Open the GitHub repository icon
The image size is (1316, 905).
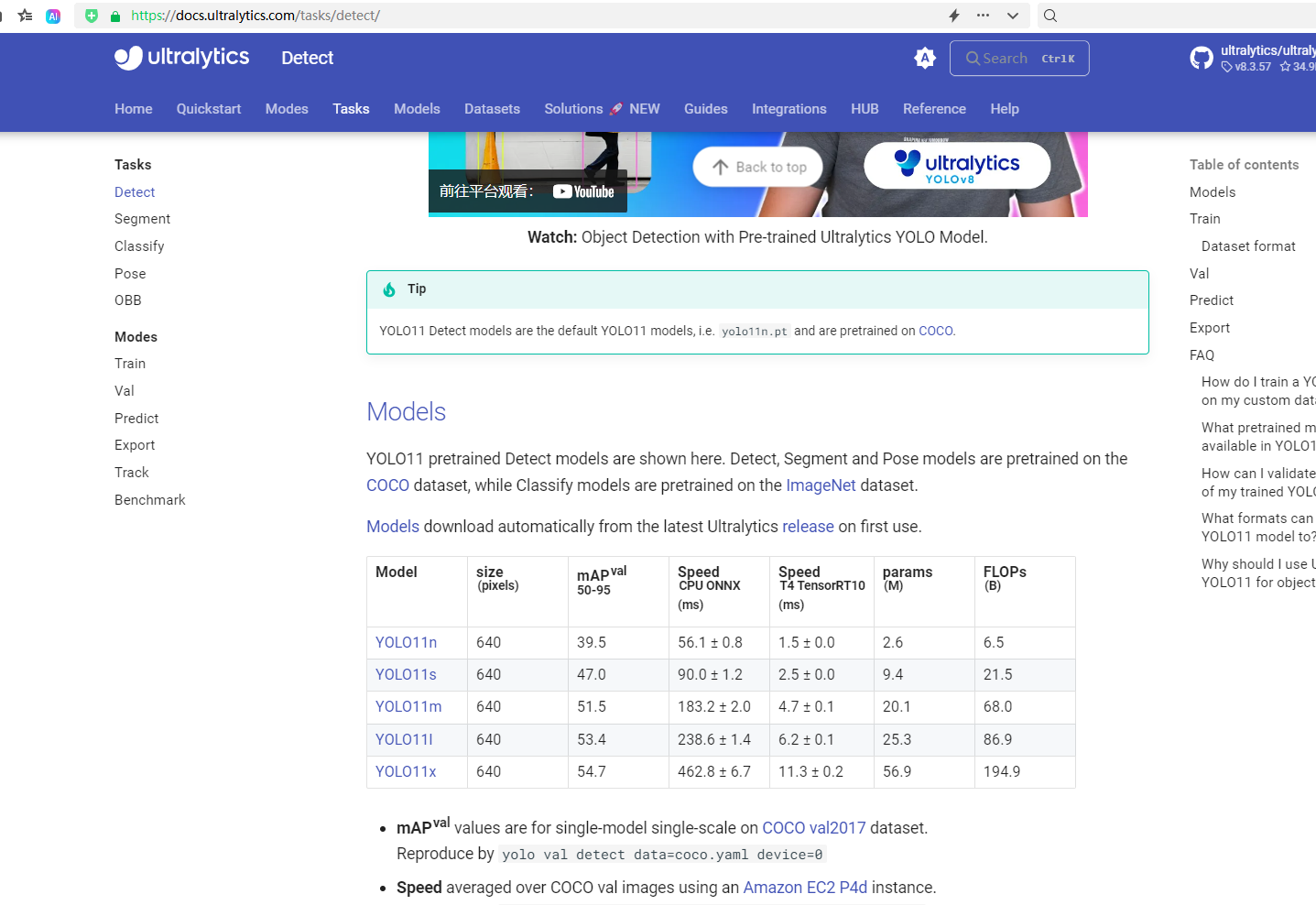click(1202, 59)
